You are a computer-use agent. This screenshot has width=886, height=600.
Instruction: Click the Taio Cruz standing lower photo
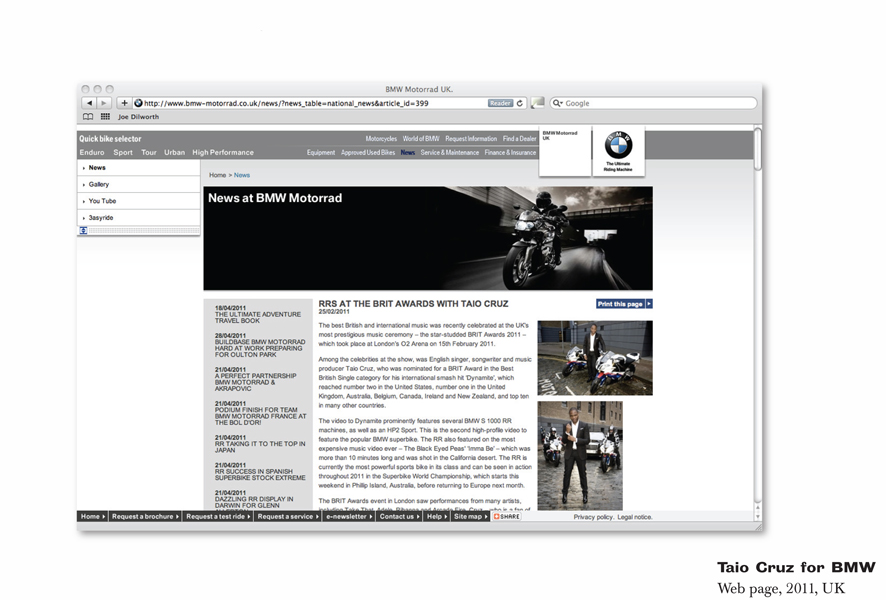pyautogui.click(x=580, y=455)
